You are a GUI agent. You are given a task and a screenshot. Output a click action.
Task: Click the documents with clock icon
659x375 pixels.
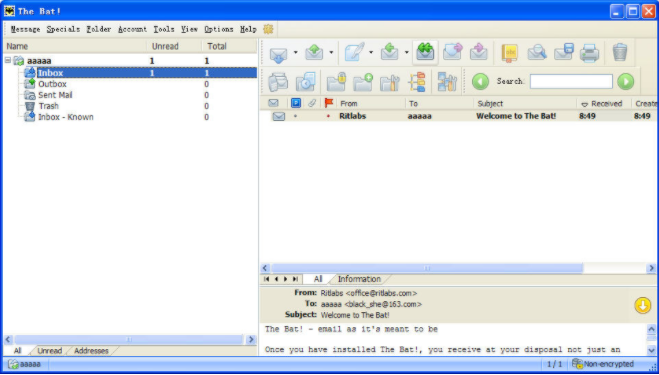coord(306,82)
